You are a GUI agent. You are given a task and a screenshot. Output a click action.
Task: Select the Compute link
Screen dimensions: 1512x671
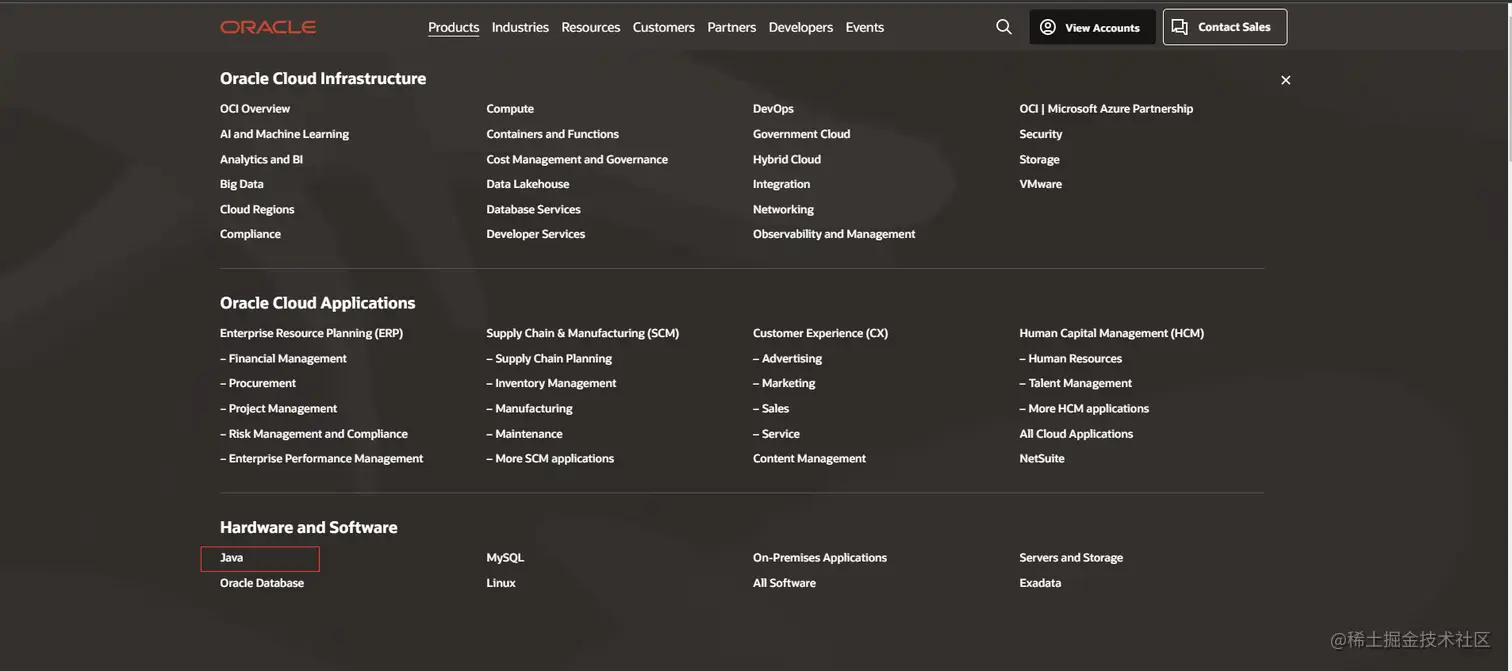click(x=510, y=109)
